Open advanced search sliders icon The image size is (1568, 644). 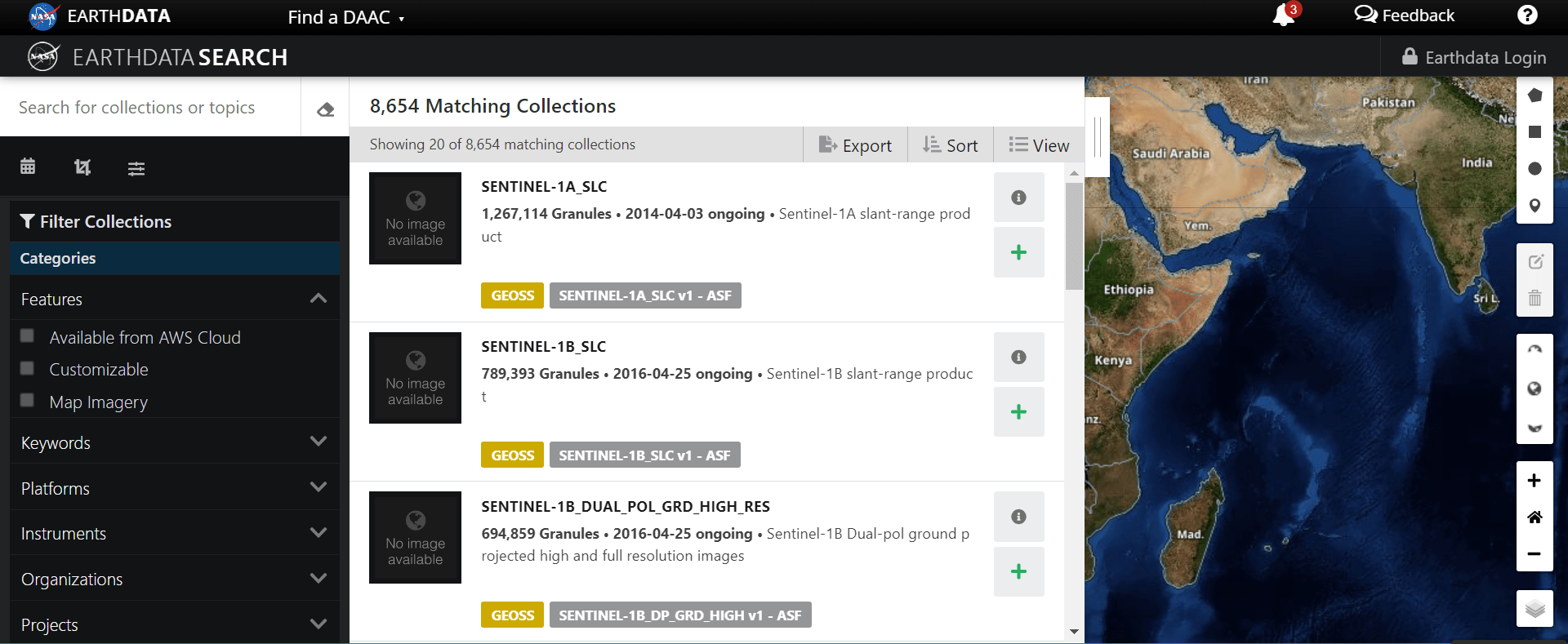136,168
